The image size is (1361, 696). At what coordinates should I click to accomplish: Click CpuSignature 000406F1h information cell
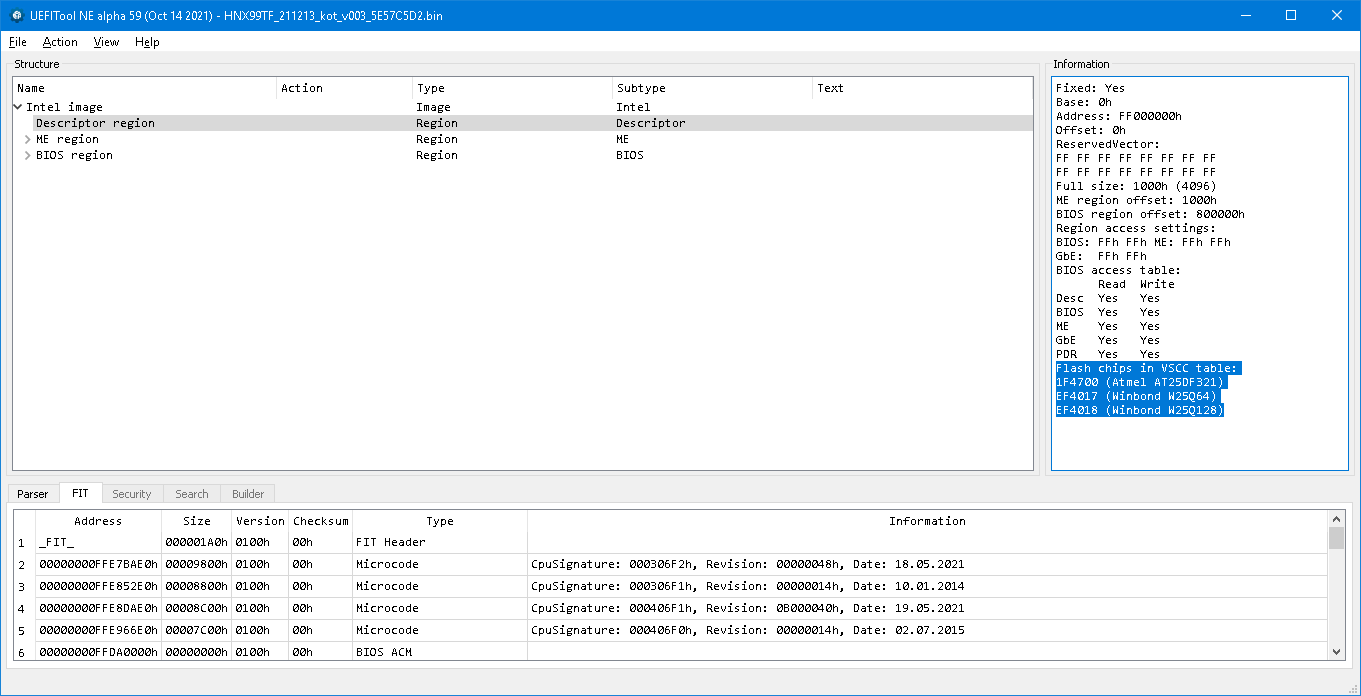click(927, 608)
